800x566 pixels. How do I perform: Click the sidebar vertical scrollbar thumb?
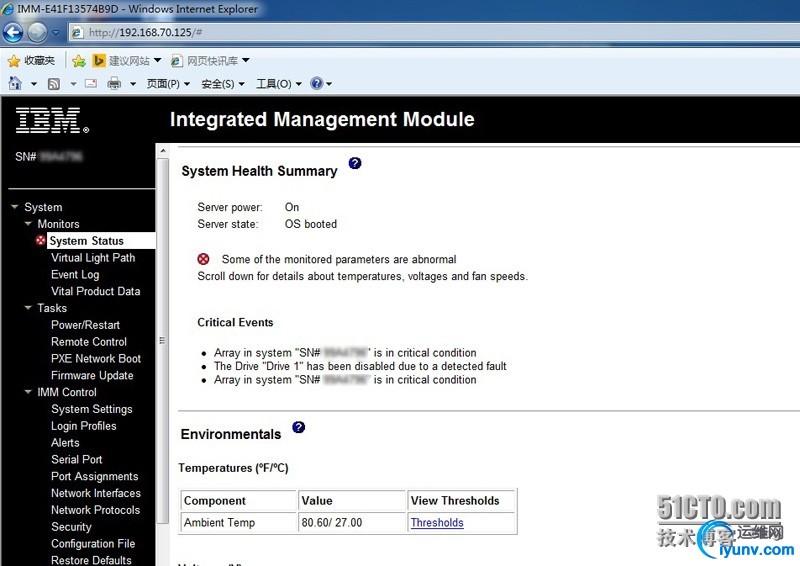coord(163,341)
